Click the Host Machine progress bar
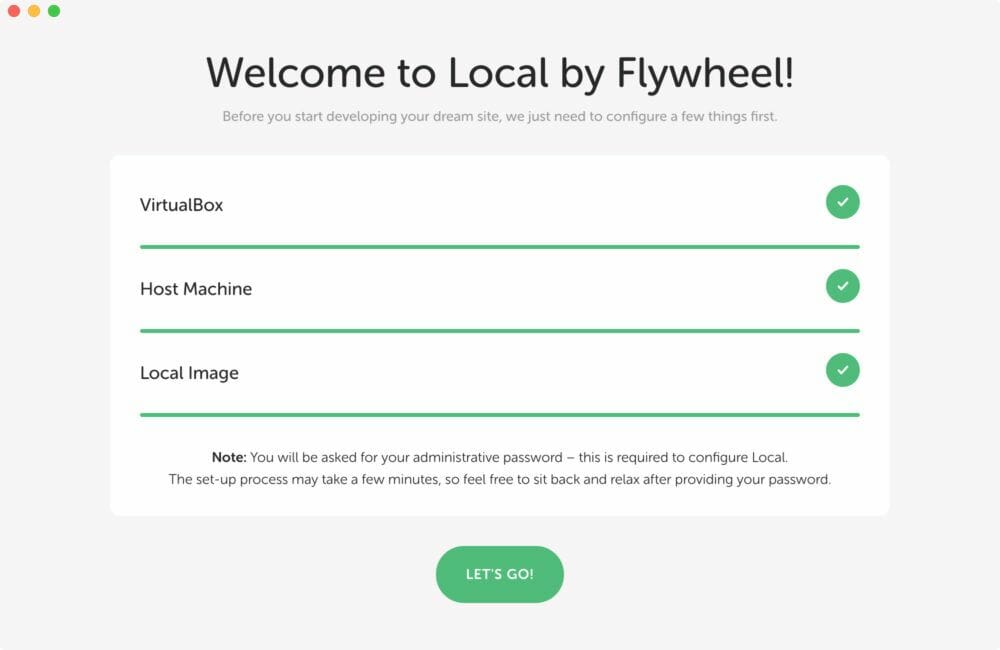The image size is (1000, 650). click(x=500, y=331)
